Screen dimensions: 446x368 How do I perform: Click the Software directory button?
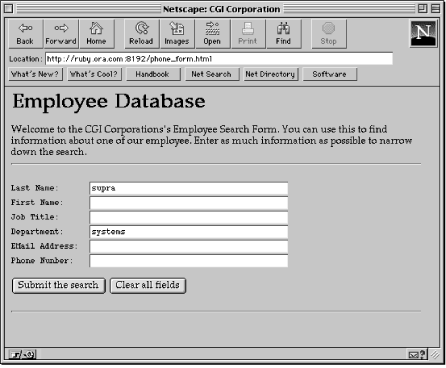[x=329, y=74]
